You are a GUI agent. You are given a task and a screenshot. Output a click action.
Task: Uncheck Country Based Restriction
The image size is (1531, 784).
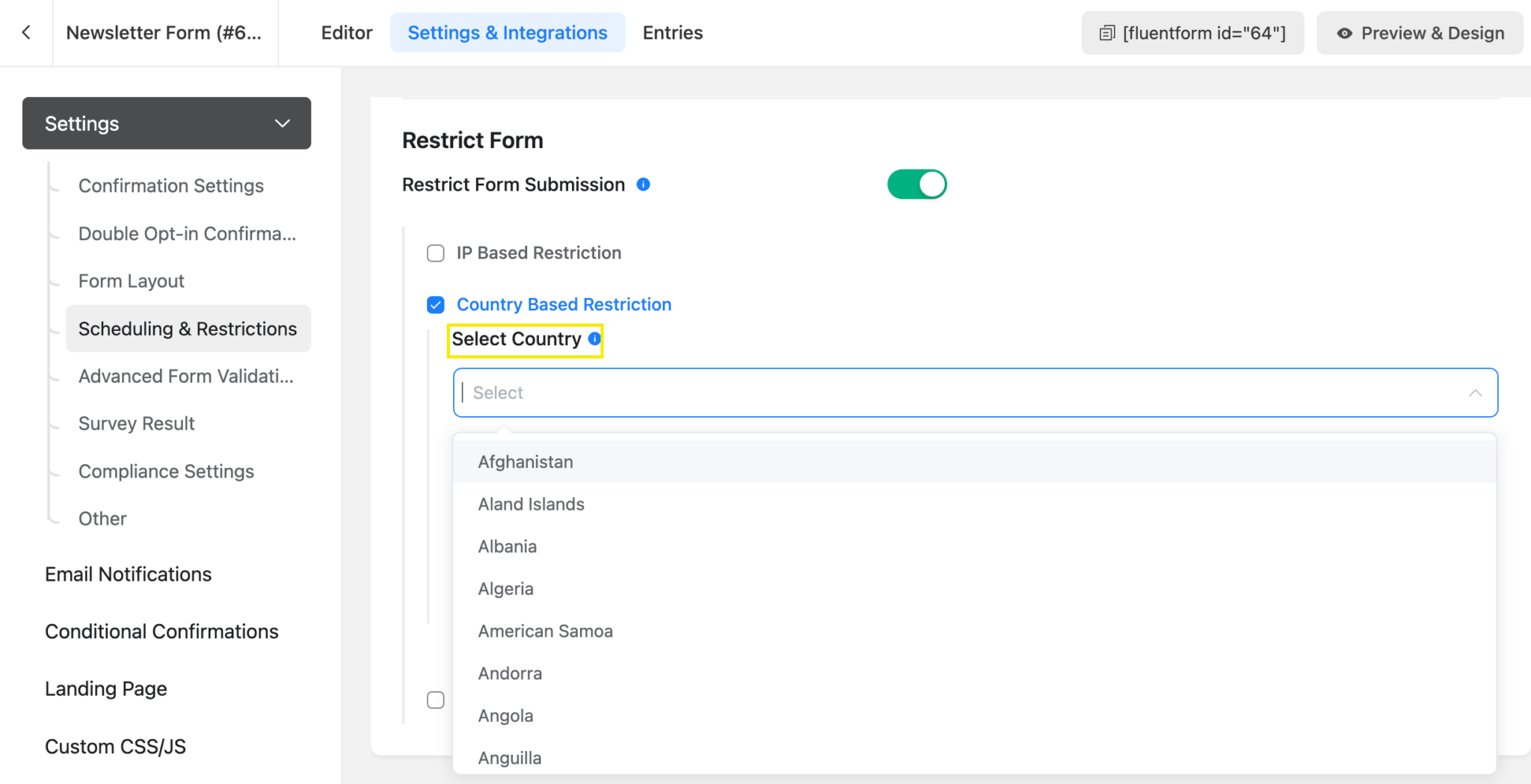(435, 304)
